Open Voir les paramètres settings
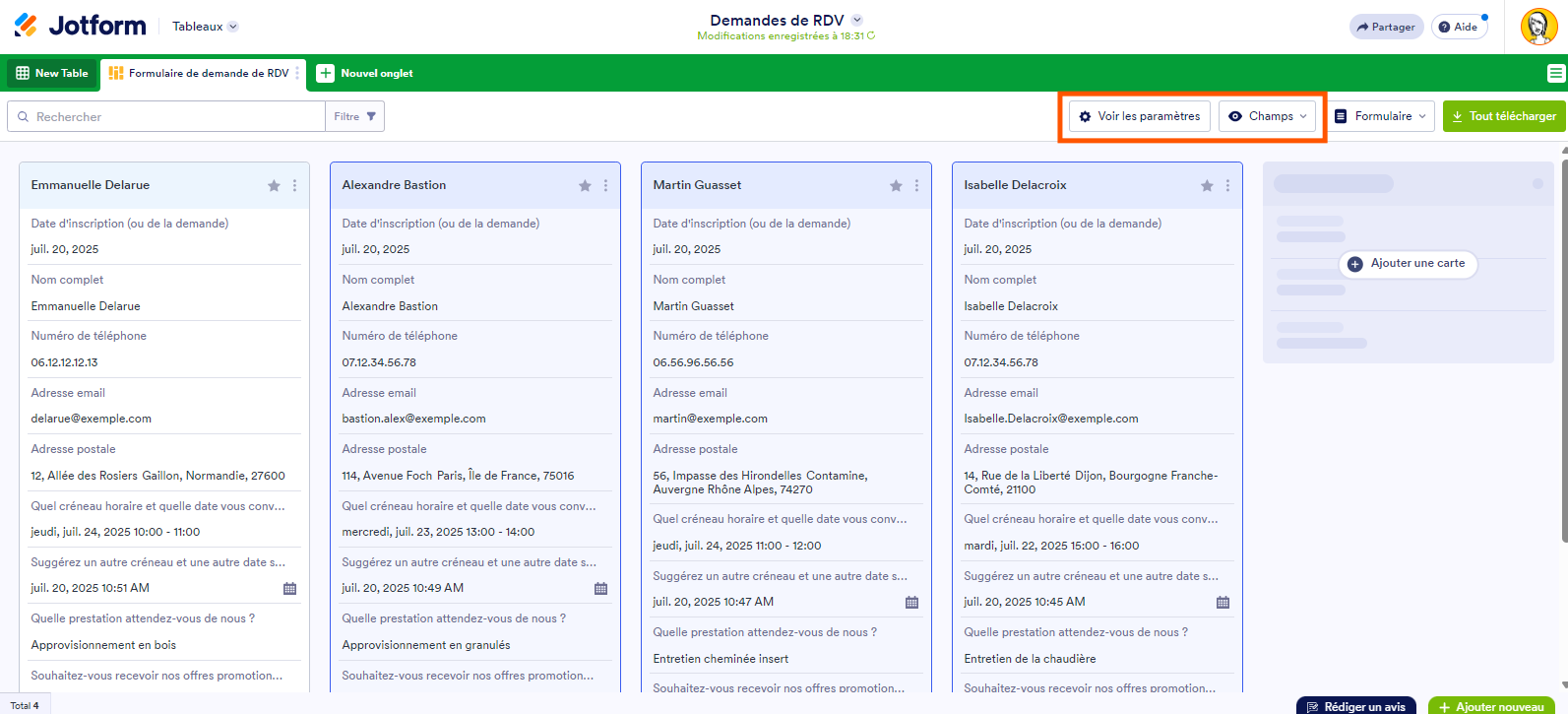1568x714 pixels. point(1140,116)
